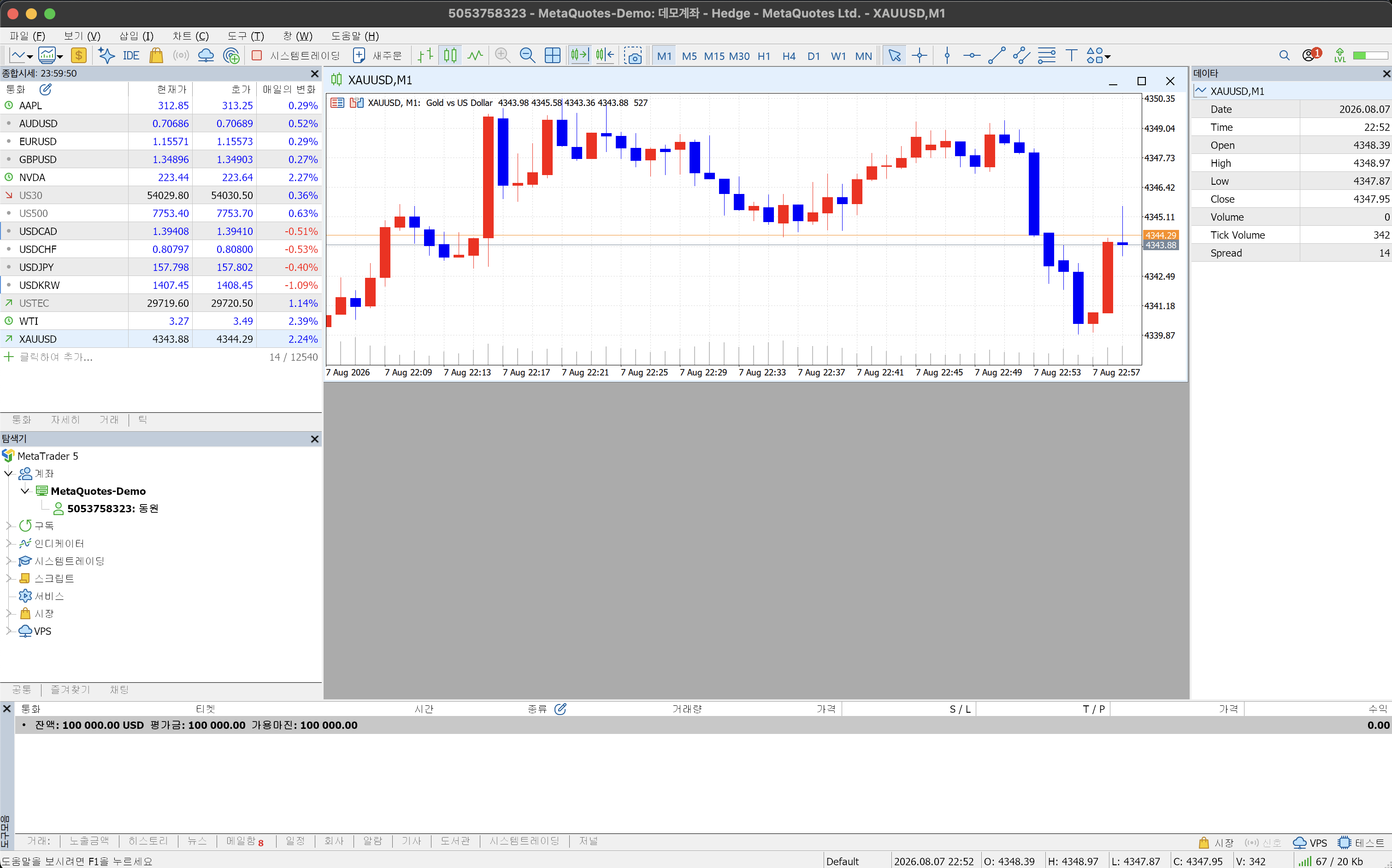Screen dimensions: 1392x868
Task: Click the green level progress bar
Action: [x=1370, y=56]
